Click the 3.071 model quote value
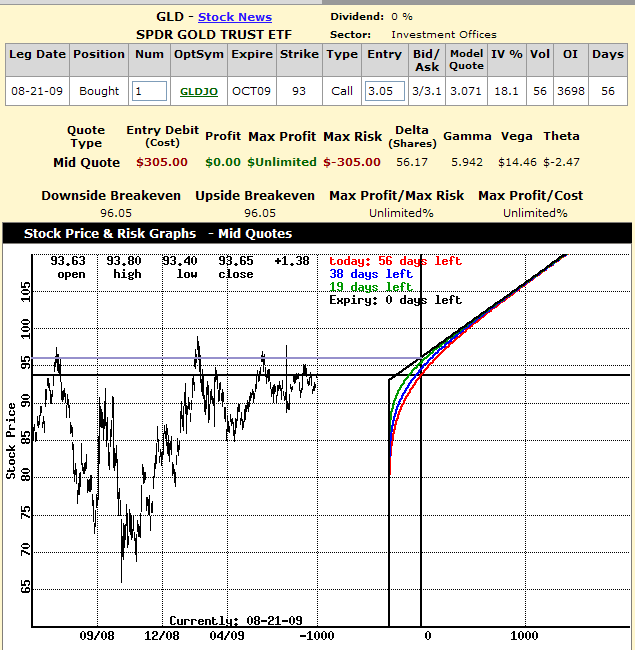The image size is (635, 650). (466, 91)
